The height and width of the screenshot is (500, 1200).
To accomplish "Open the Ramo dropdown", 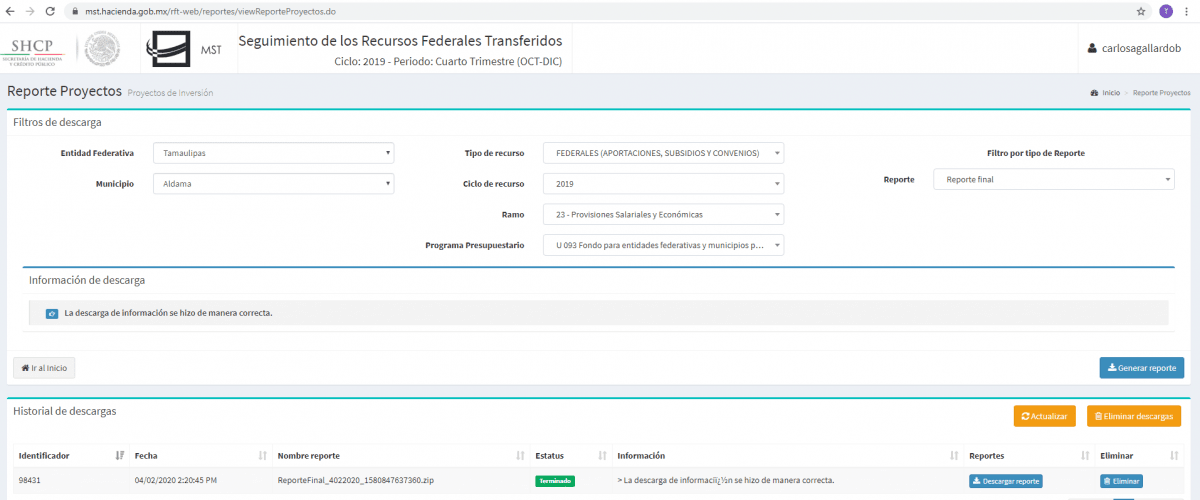I will click(663, 214).
